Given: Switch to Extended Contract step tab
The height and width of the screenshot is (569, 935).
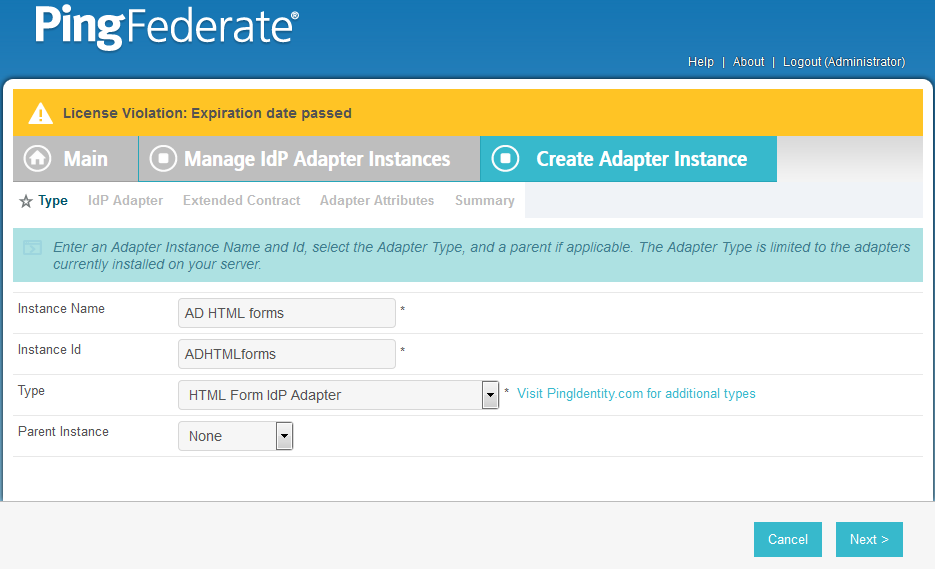Looking at the screenshot, I should coord(242,200).
